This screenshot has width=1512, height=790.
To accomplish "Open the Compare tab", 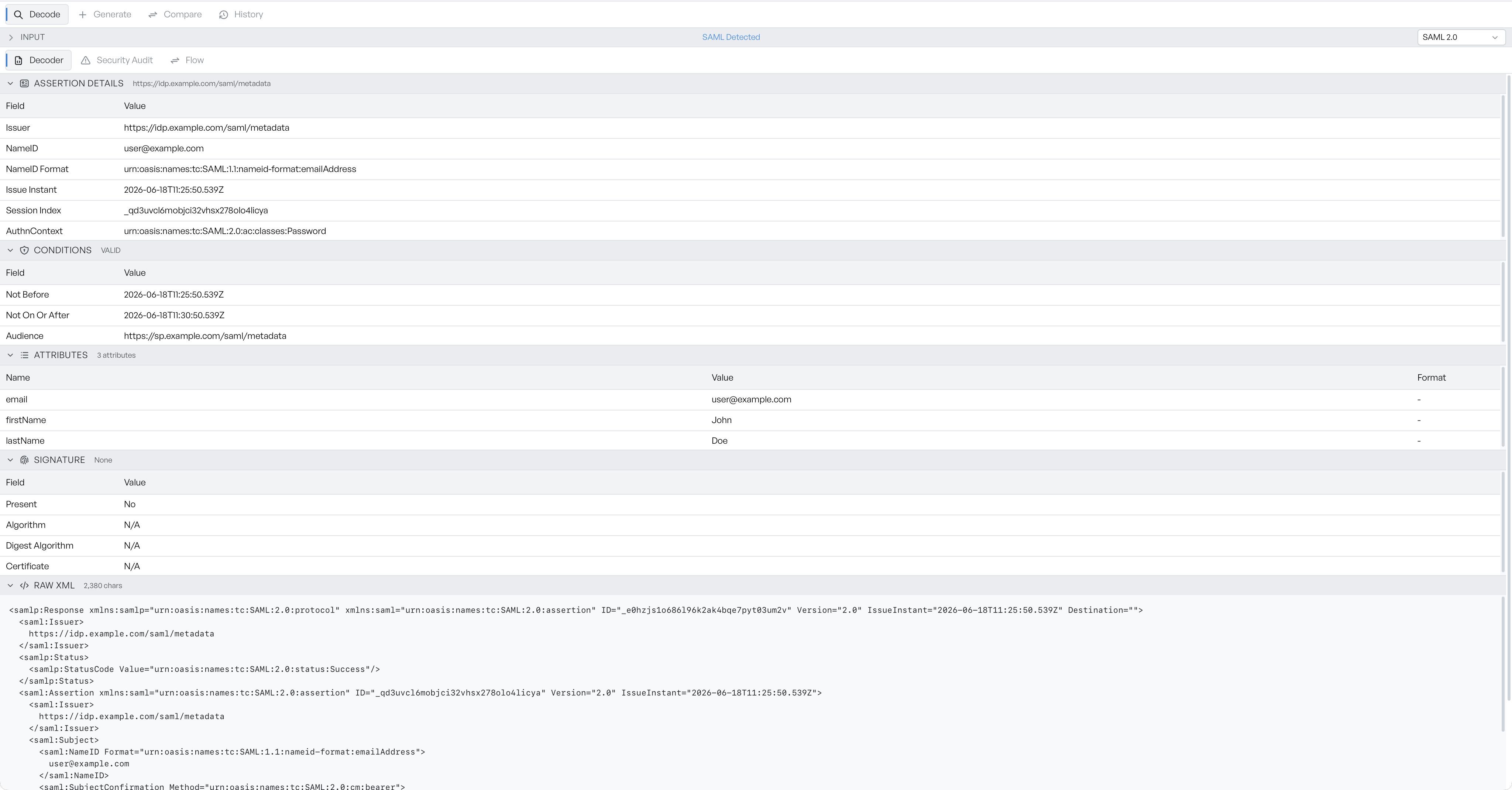I will [175, 14].
